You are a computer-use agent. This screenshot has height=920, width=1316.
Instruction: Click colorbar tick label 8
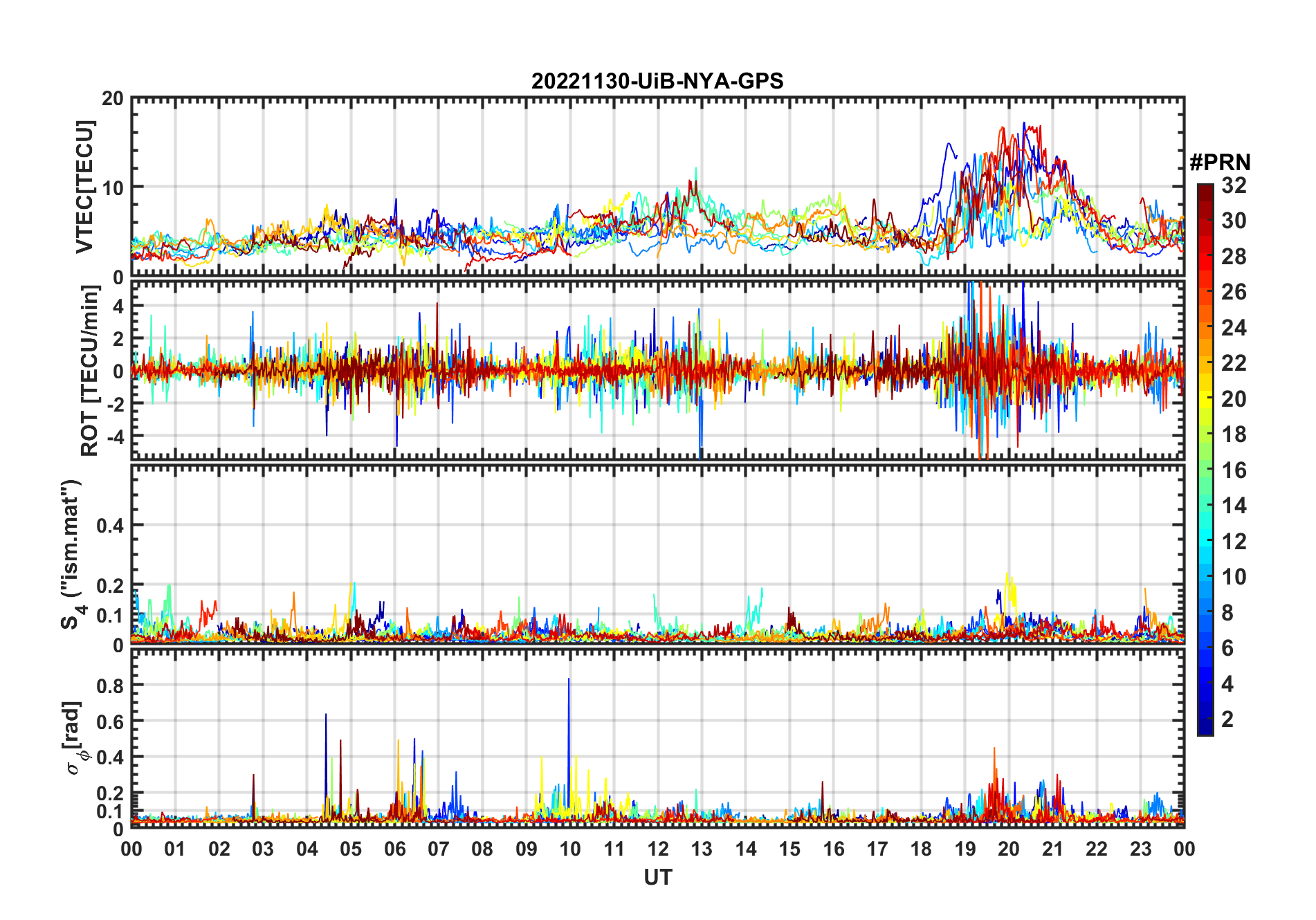tap(1227, 612)
